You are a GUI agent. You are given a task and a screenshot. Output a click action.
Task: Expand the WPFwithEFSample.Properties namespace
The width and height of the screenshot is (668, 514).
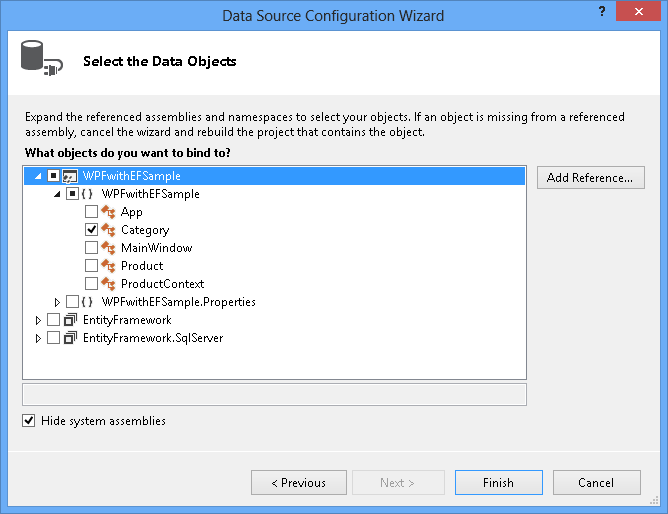(x=57, y=302)
